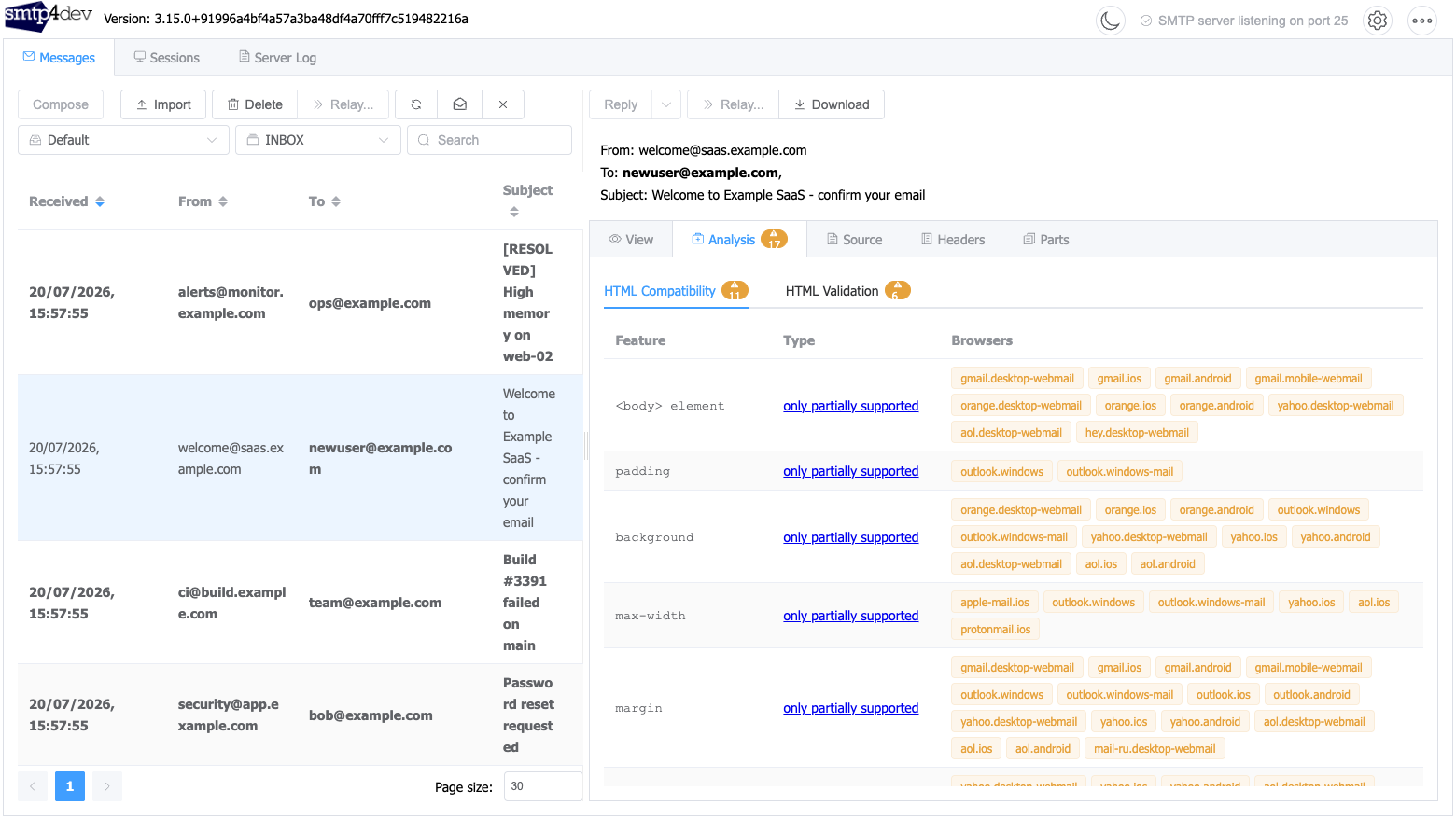Image resolution: width=1456 pixels, height=819 pixels.
Task: Click apple-mail.ios tag in max-width row
Action: click(x=995, y=603)
